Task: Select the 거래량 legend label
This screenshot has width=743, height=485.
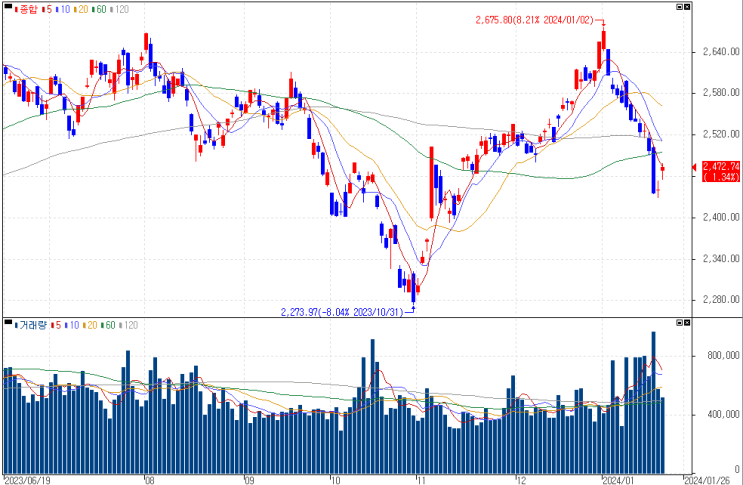Action: point(31,325)
